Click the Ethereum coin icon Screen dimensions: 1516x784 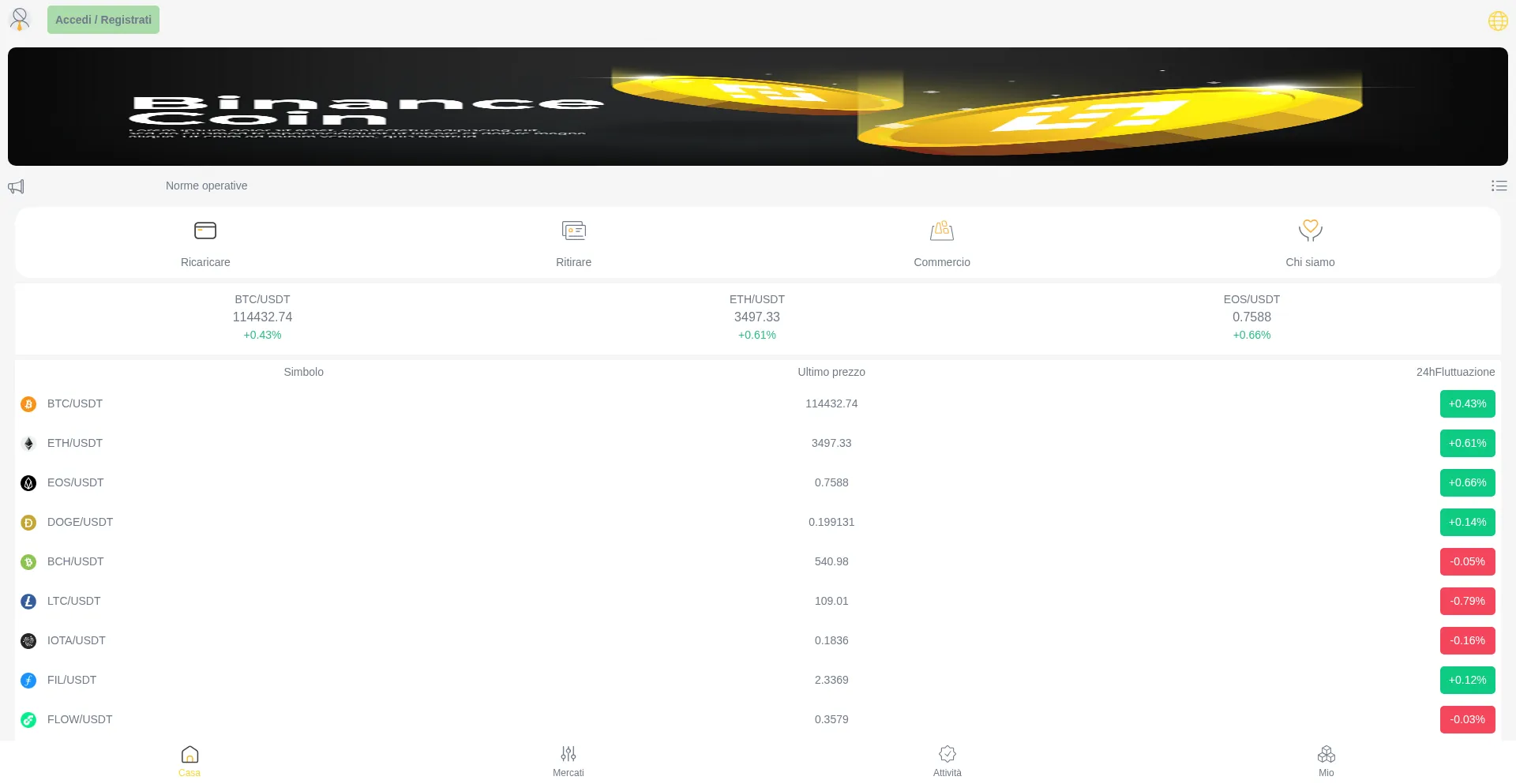[x=28, y=444]
